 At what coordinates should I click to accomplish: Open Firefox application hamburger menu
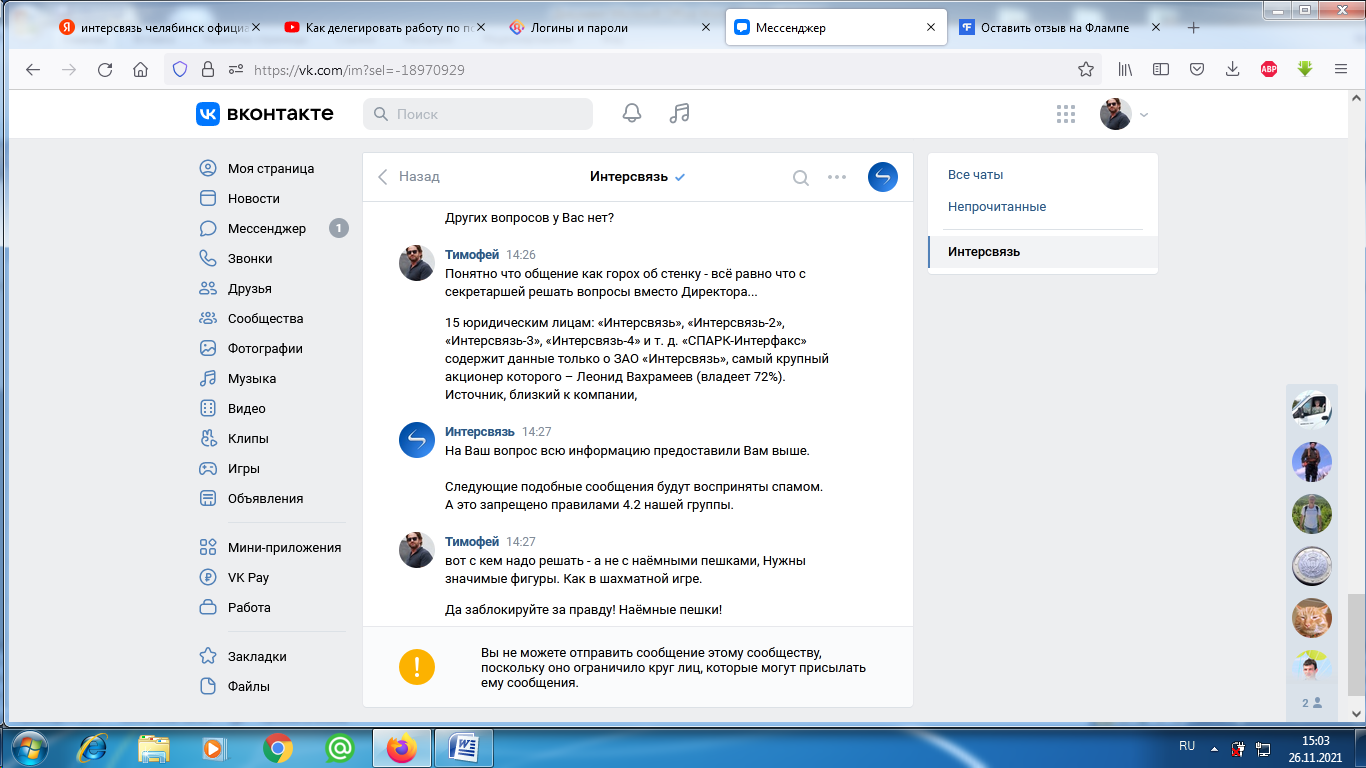click(x=1341, y=69)
